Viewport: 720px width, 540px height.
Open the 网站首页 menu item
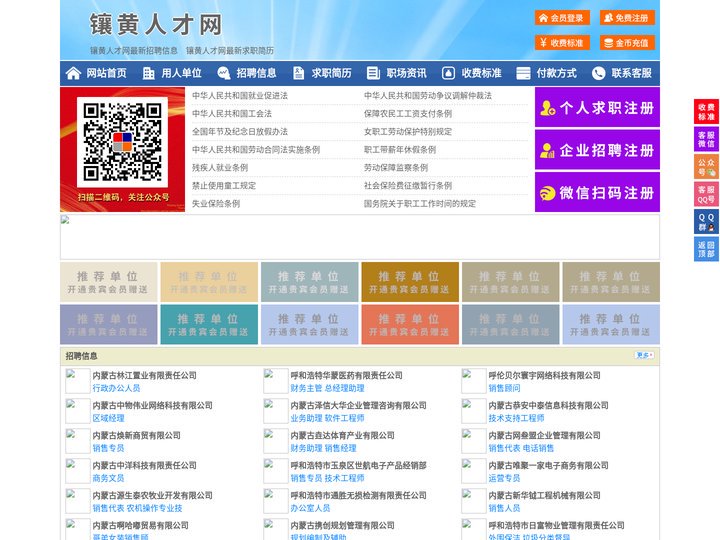click(107, 73)
